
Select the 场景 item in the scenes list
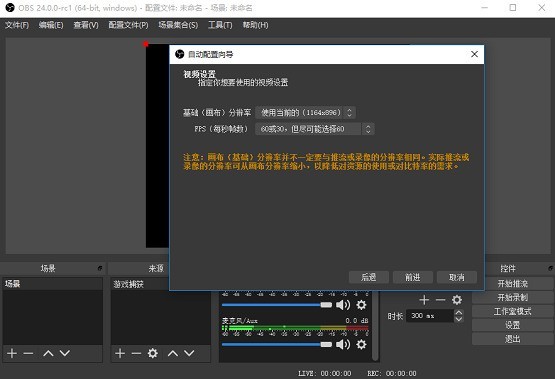[53, 284]
